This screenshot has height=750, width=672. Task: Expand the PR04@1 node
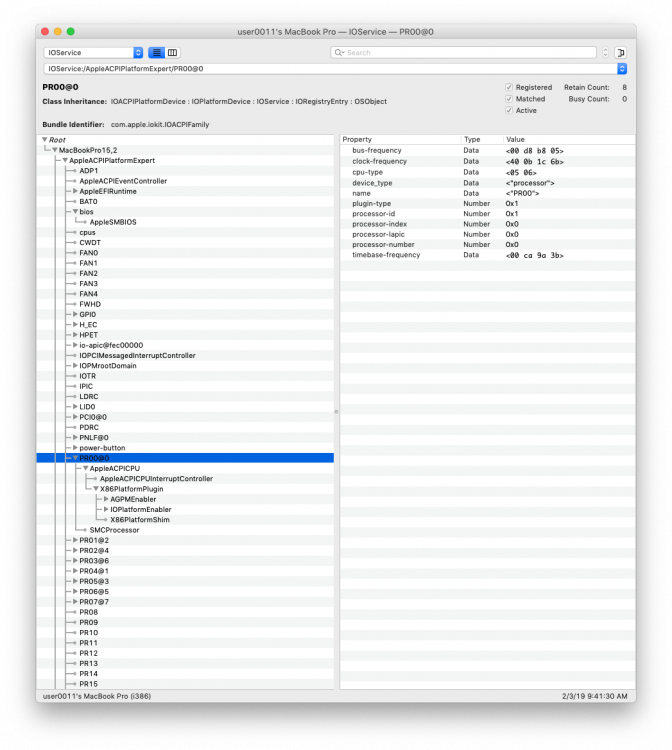[x=75, y=571]
